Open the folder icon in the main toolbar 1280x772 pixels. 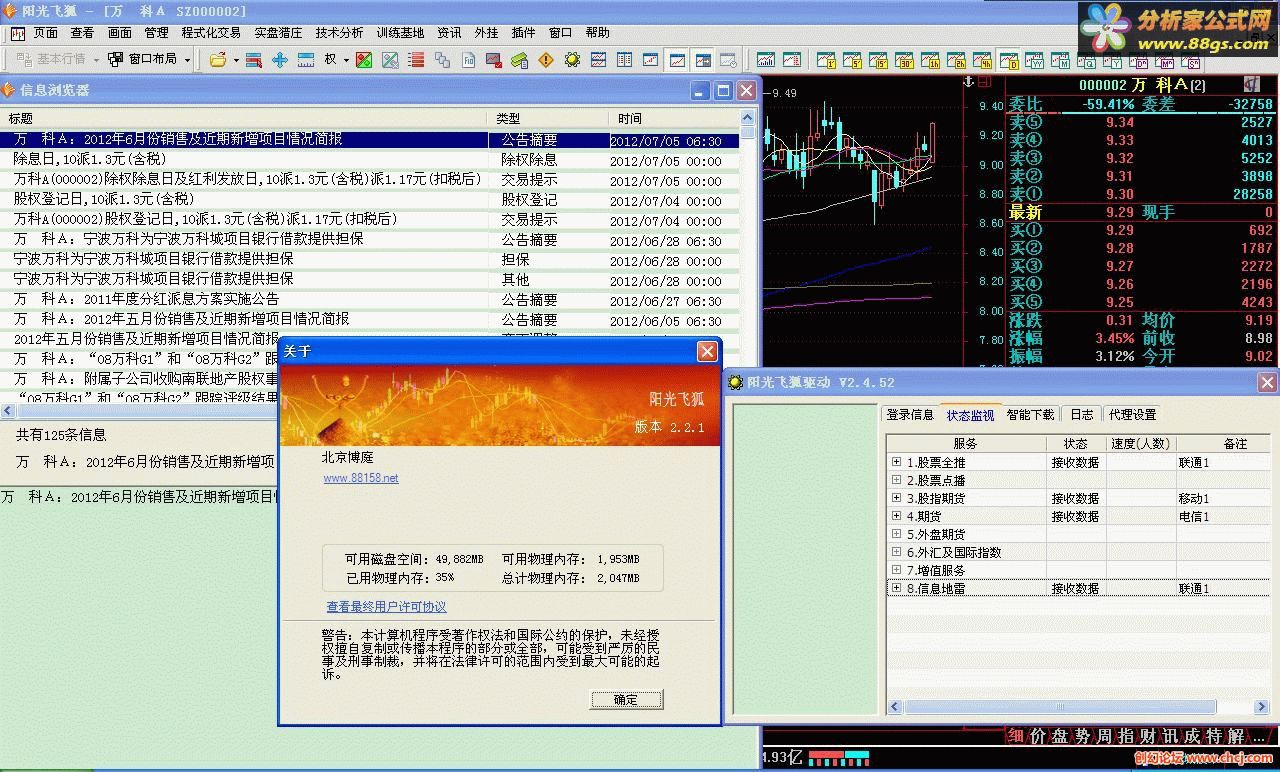219,60
